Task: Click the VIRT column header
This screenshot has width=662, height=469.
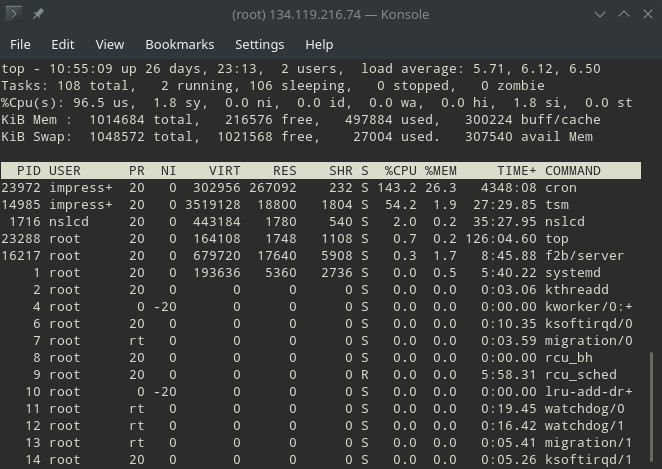Action: coord(224,171)
